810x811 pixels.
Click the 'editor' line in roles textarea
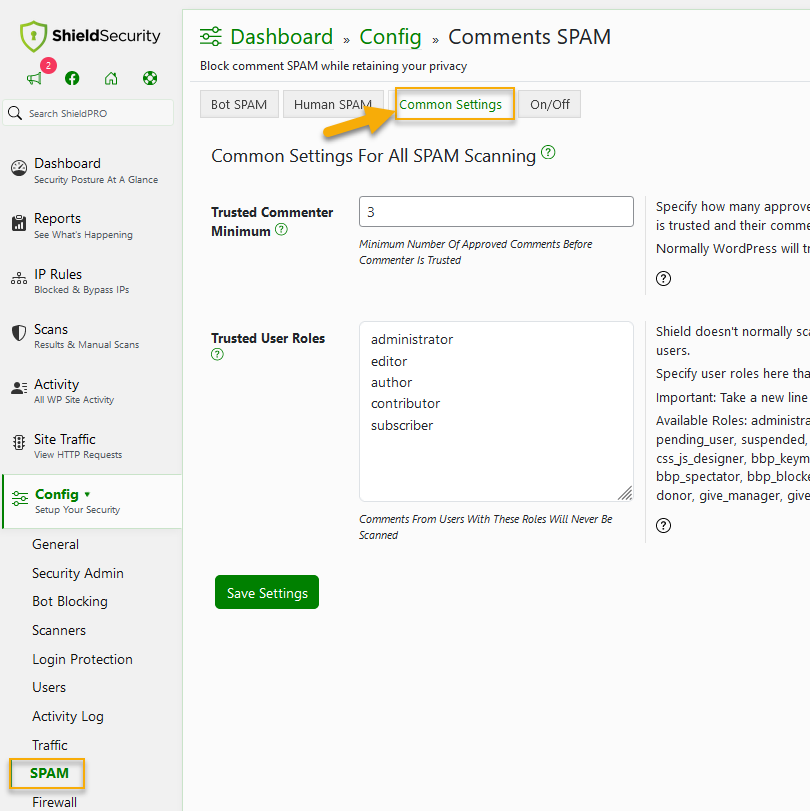click(389, 361)
